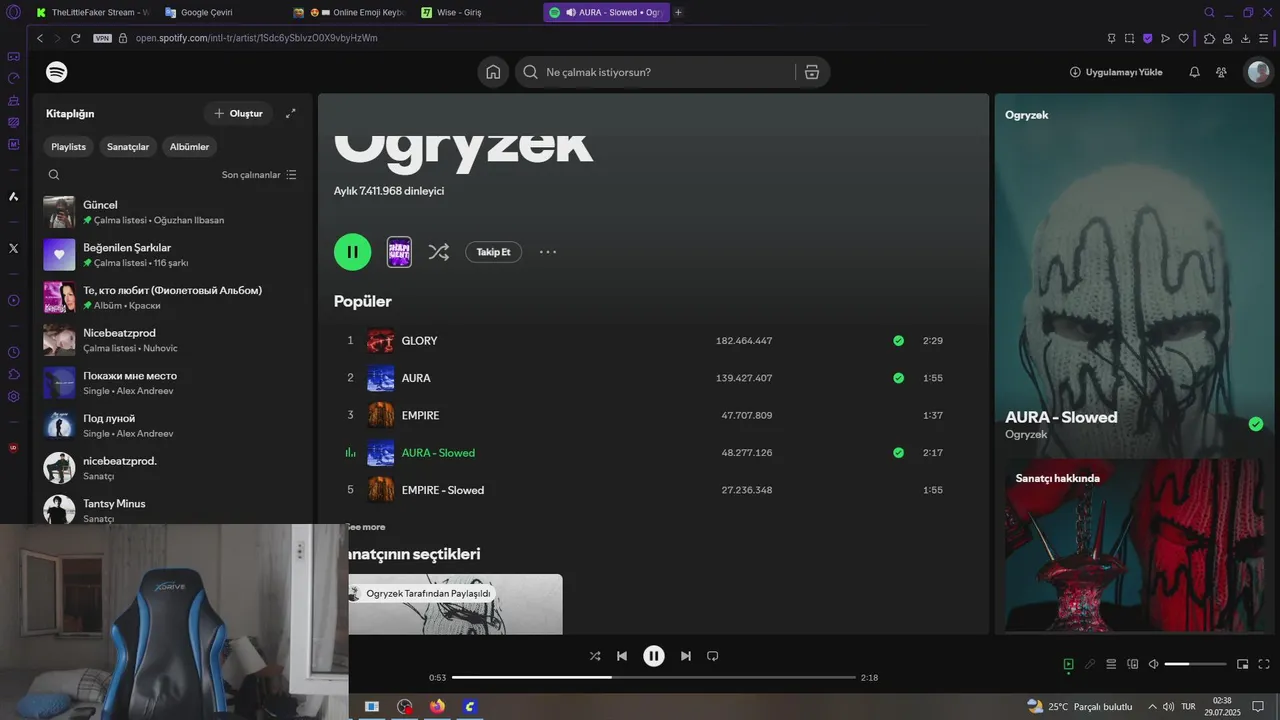Screen dimensions: 1280x720
Task: Click the Opera logo menu icon
Action: point(13,12)
